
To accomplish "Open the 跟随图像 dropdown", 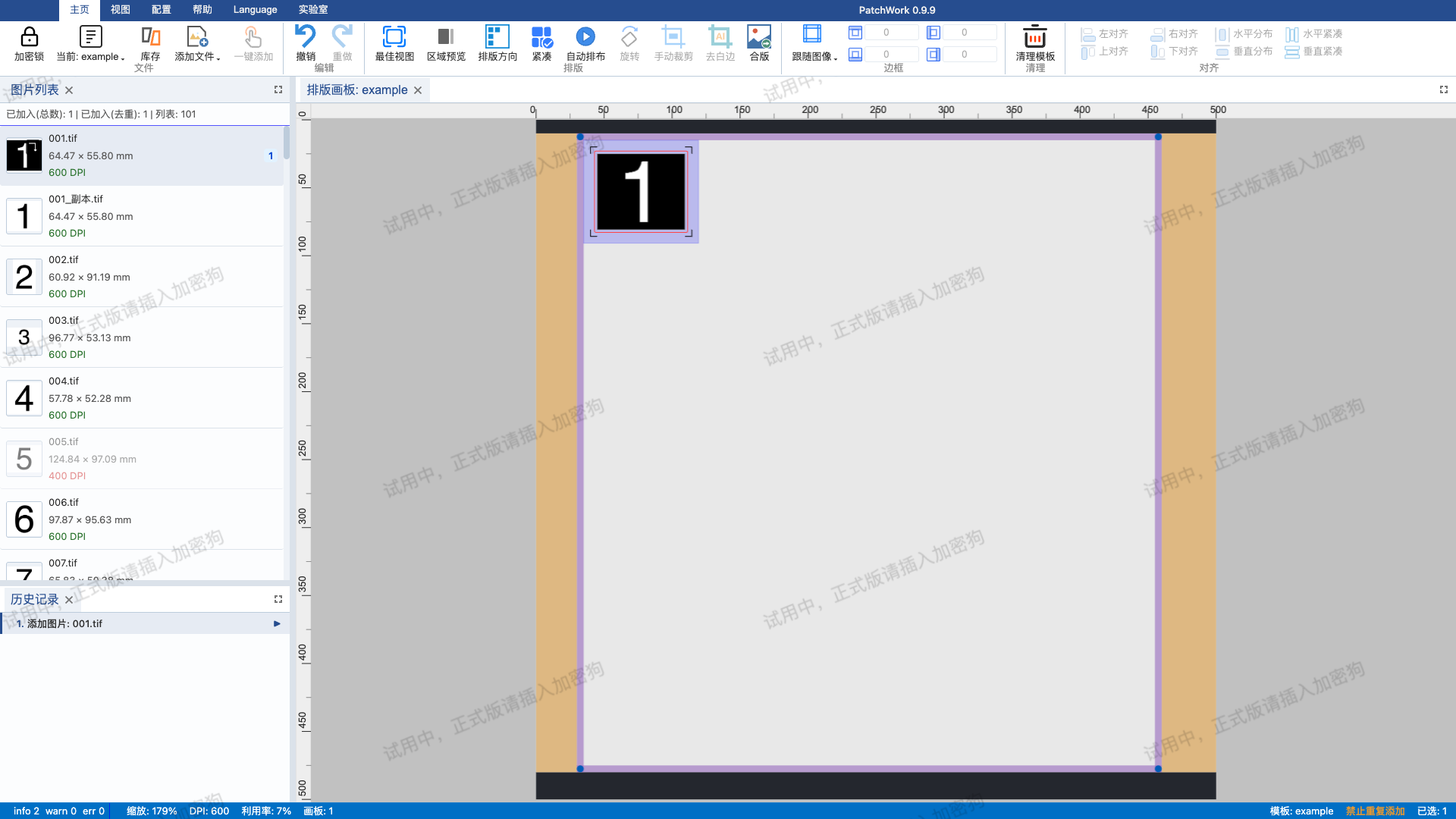I will tap(814, 44).
